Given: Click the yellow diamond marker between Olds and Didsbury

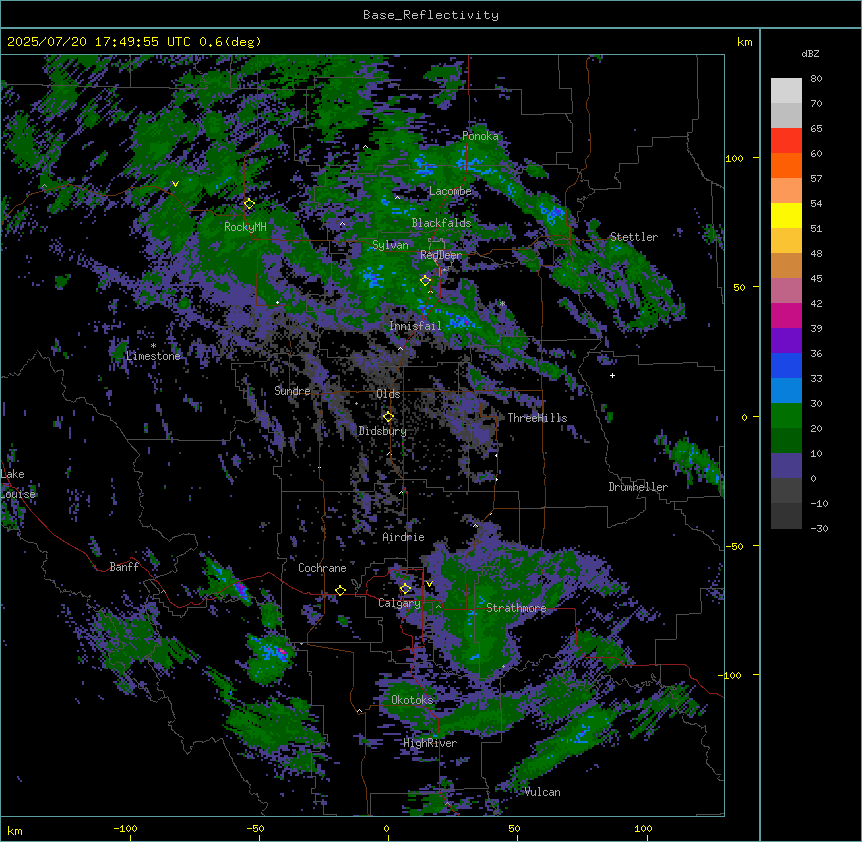Looking at the screenshot, I should tap(388, 416).
